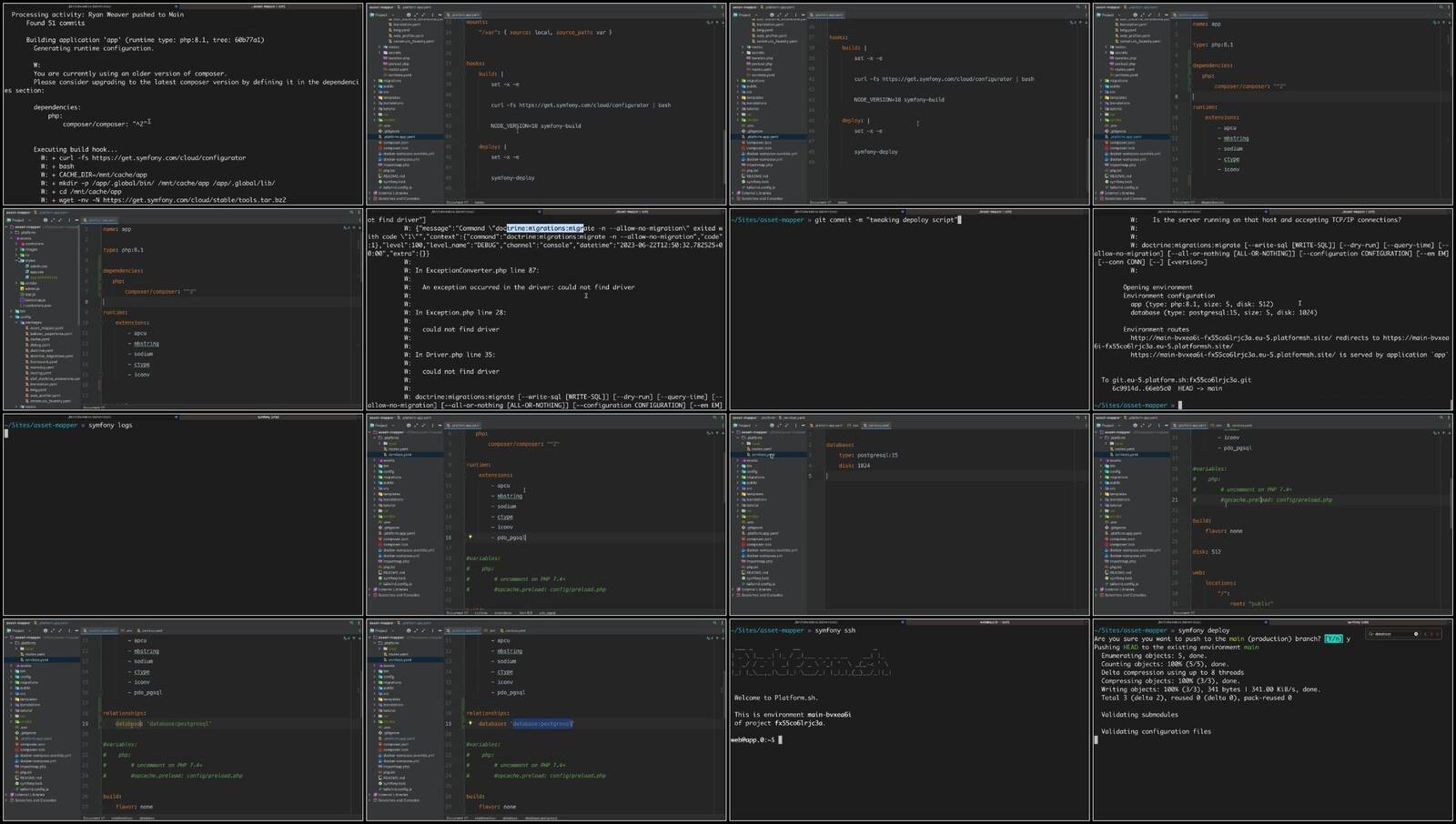This screenshot has height=824, width=1456.
Task: Click the lightbulb icon beside the pdo_pgsql line
Action: tap(470, 538)
